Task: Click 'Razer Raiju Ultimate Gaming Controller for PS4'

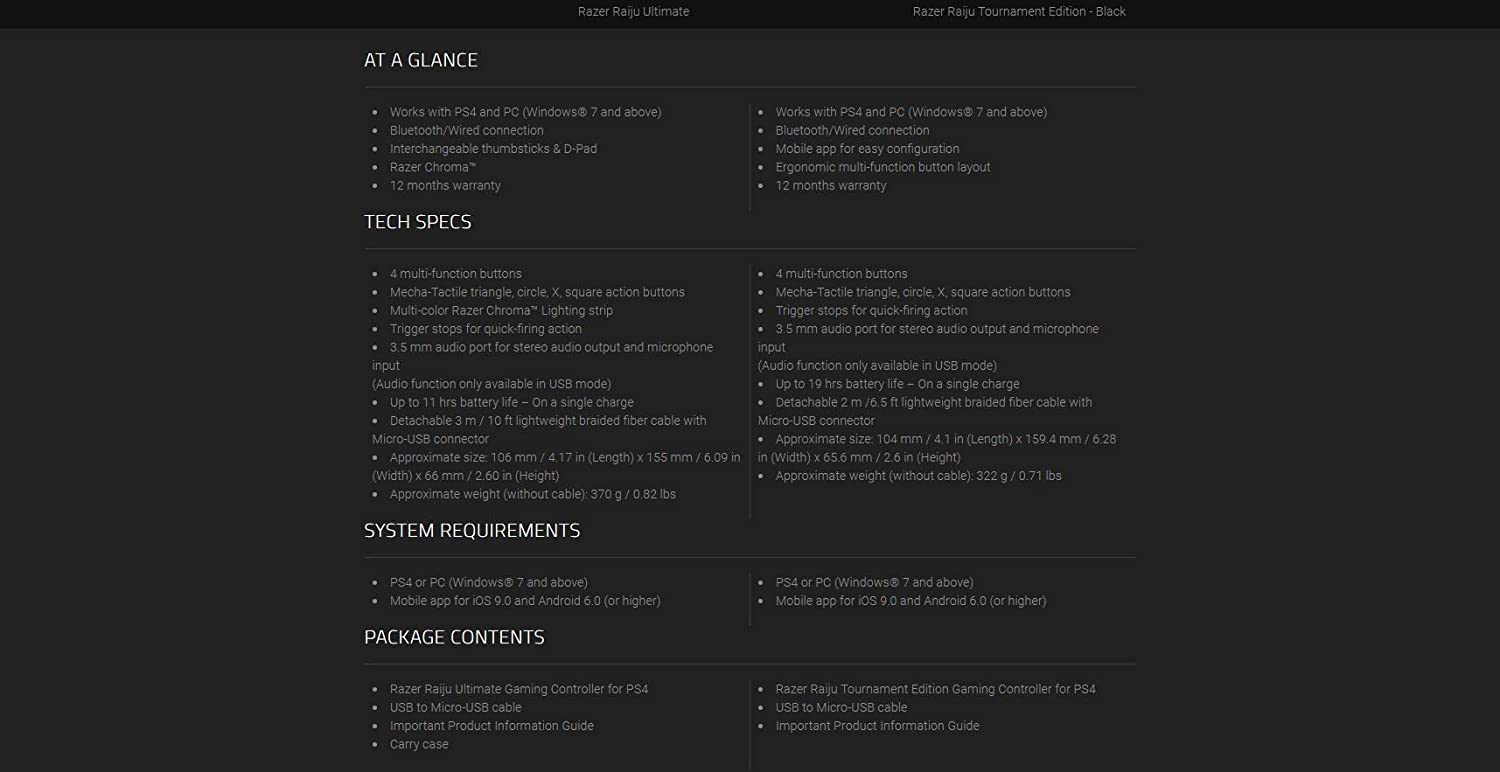Action: click(x=518, y=689)
